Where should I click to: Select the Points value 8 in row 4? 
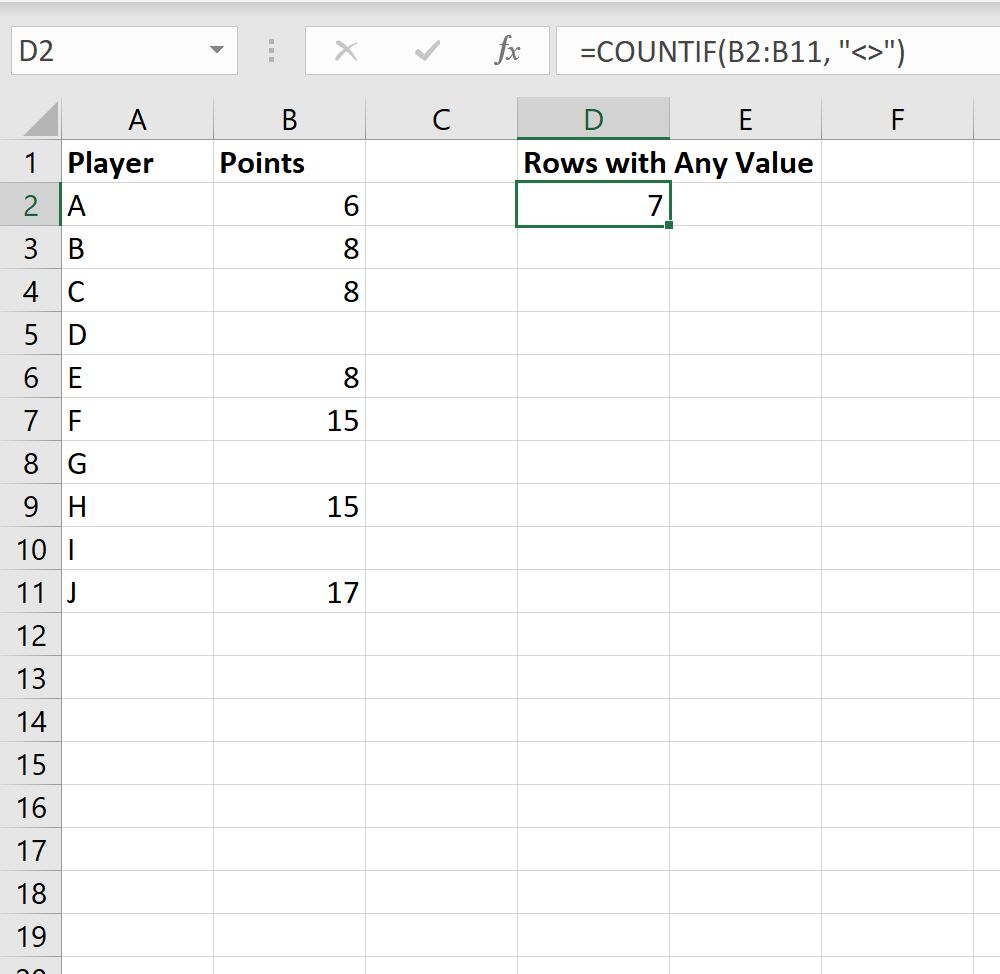point(290,291)
